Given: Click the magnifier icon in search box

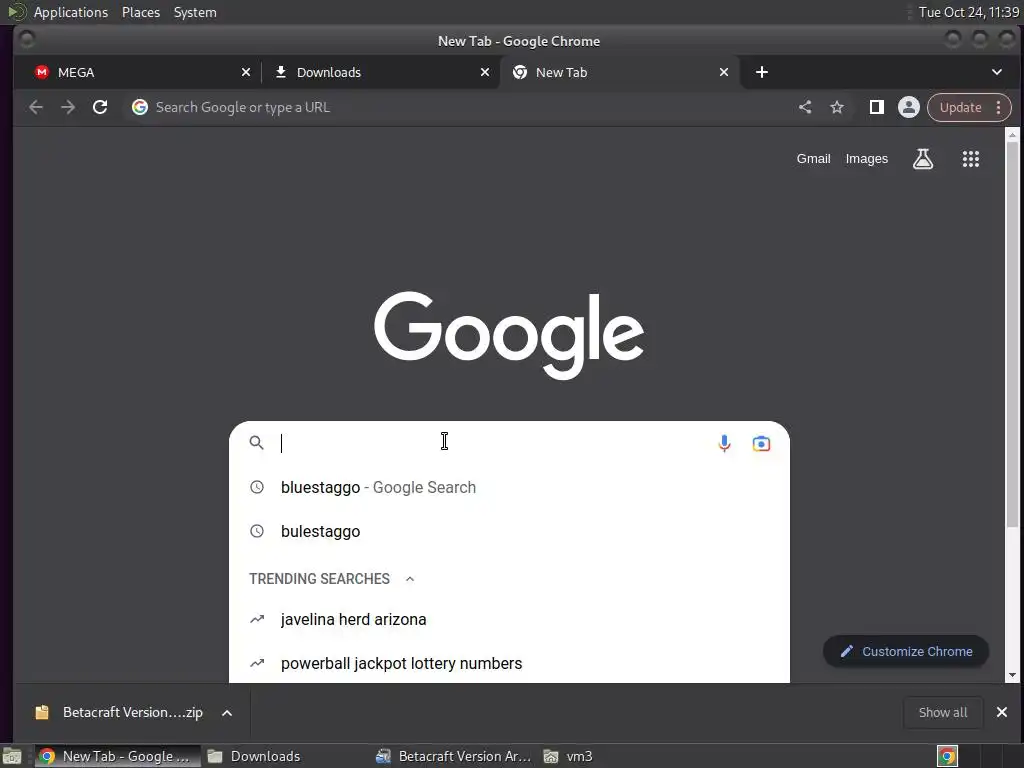Looking at the screenshot, I should [257, 443].
